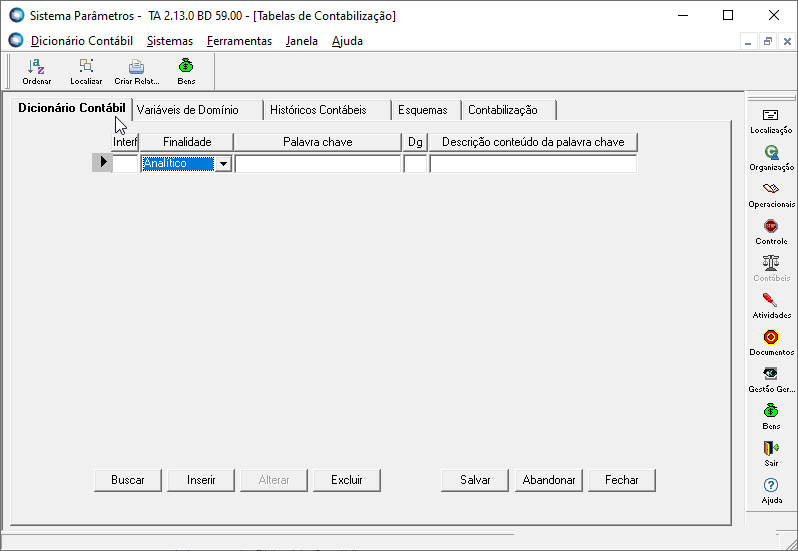This screenshot has height=551, width=798.
Task: Click the application icon in title bar
Action: [x=17, y=15]
